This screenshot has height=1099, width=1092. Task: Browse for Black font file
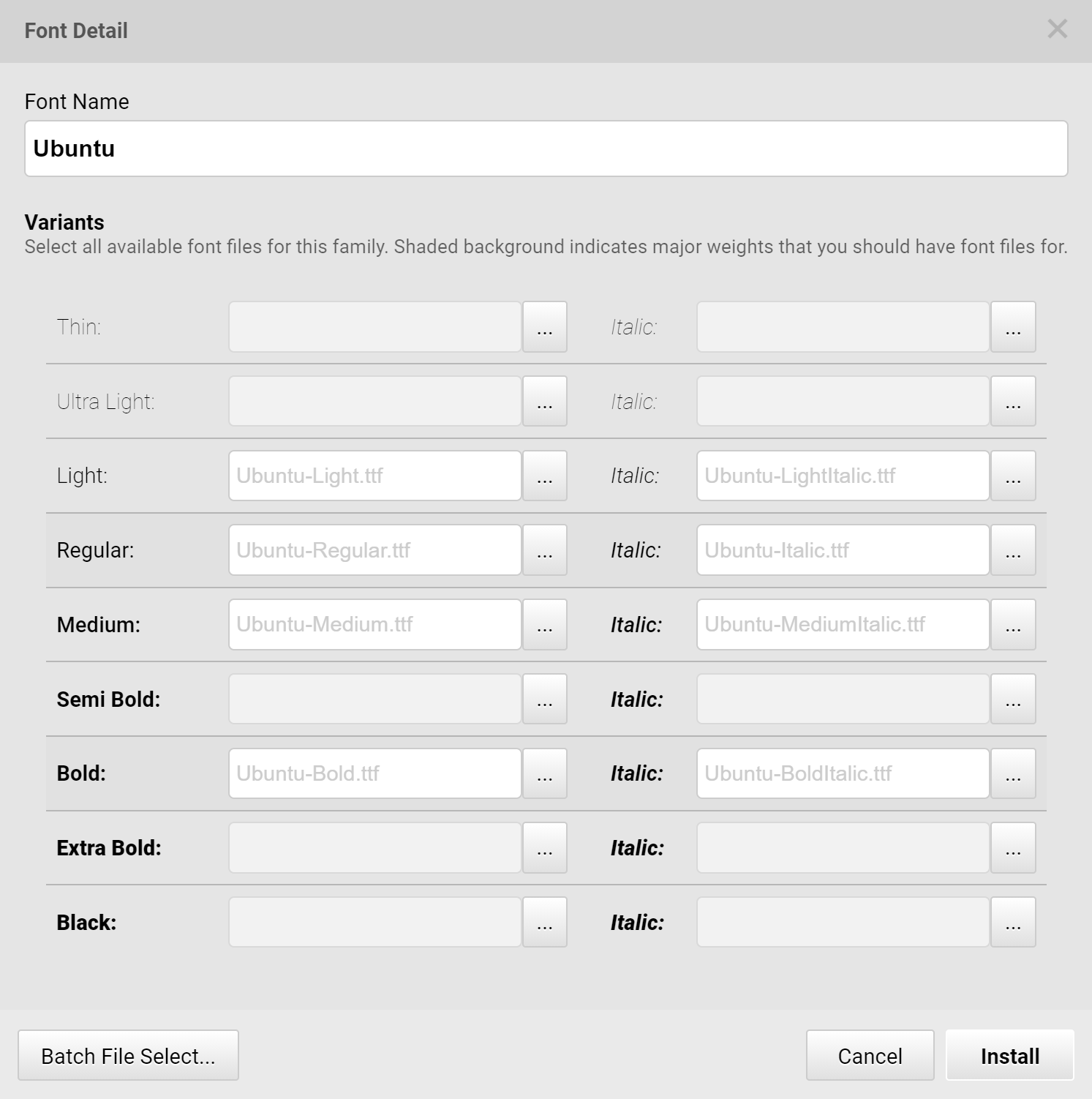[x=545, y=922]
